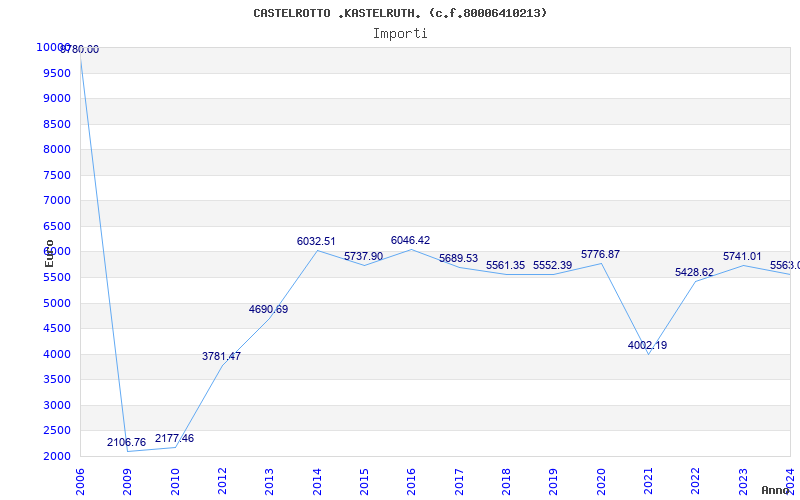Click data label 4002.19
Screen dimensions: 800x500
647,345
